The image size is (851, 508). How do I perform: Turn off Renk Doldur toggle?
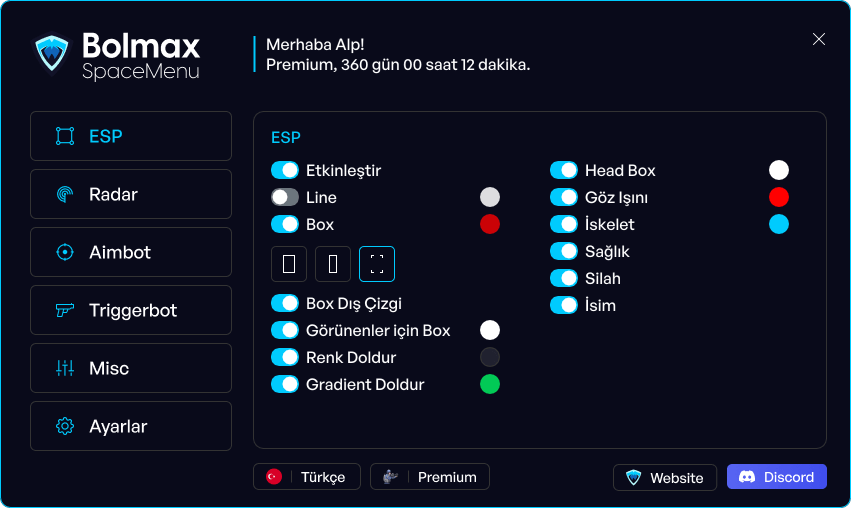tap(285, 357)
